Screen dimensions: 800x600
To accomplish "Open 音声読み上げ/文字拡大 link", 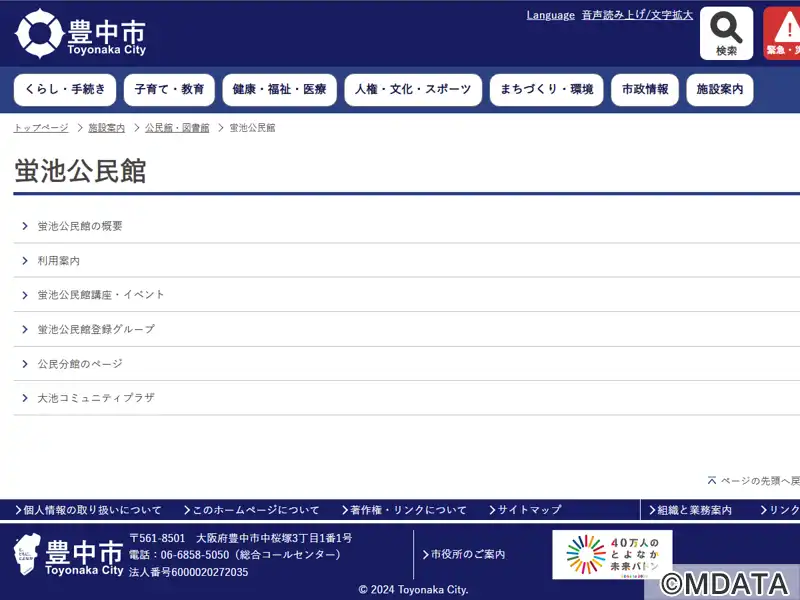I will (x=637, y=15).
